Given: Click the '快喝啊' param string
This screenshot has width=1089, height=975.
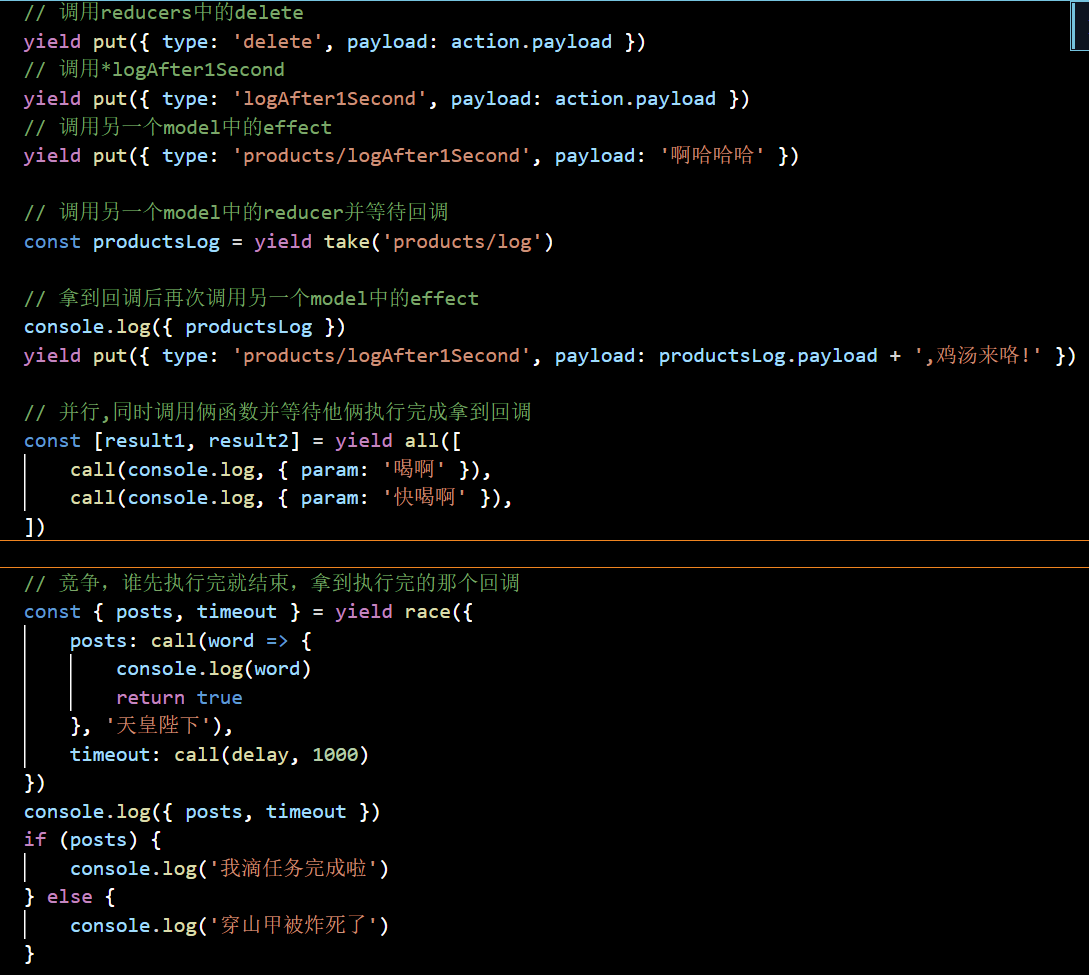Looking at the screenshot, I should pos(426,498).
